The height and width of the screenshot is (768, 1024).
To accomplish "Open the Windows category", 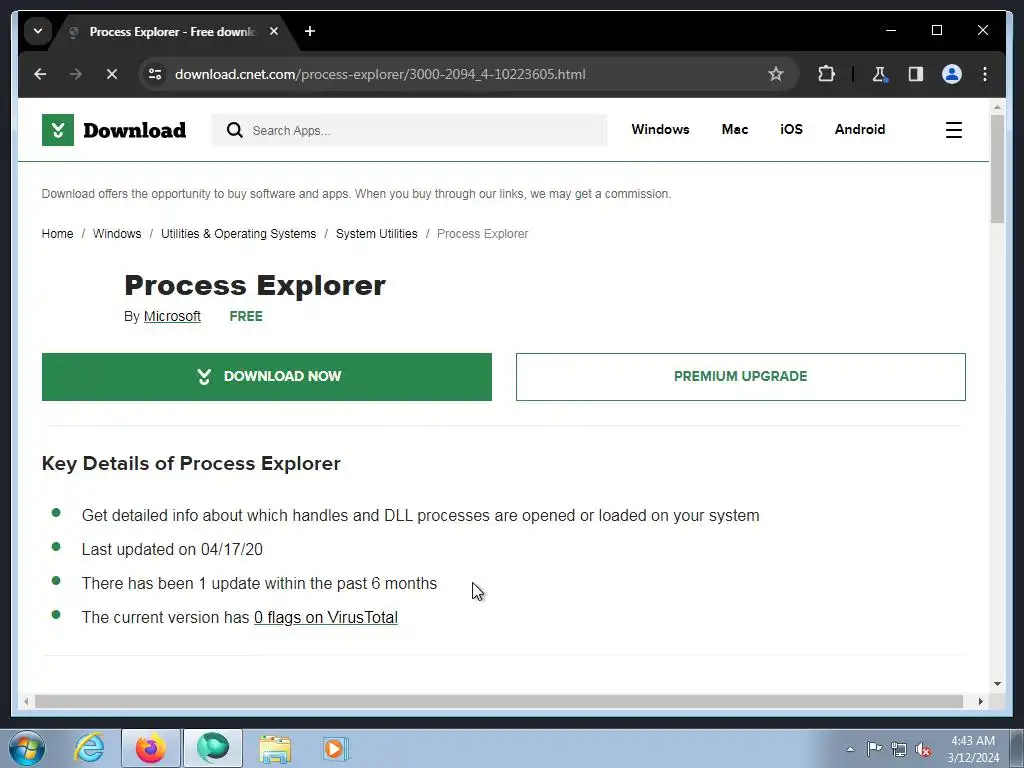I will tap(660, 129).
